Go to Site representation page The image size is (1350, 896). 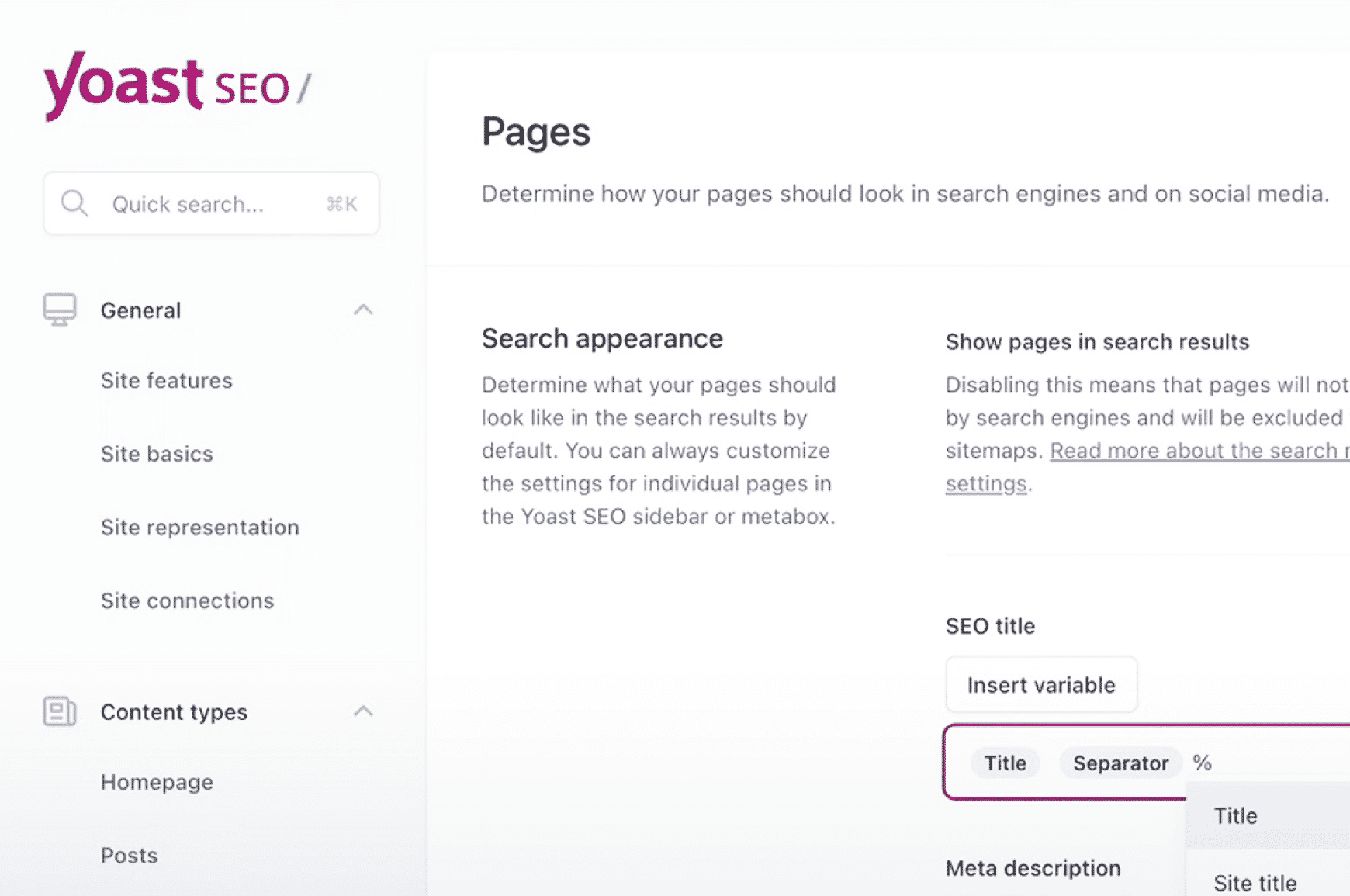[199, 528]
